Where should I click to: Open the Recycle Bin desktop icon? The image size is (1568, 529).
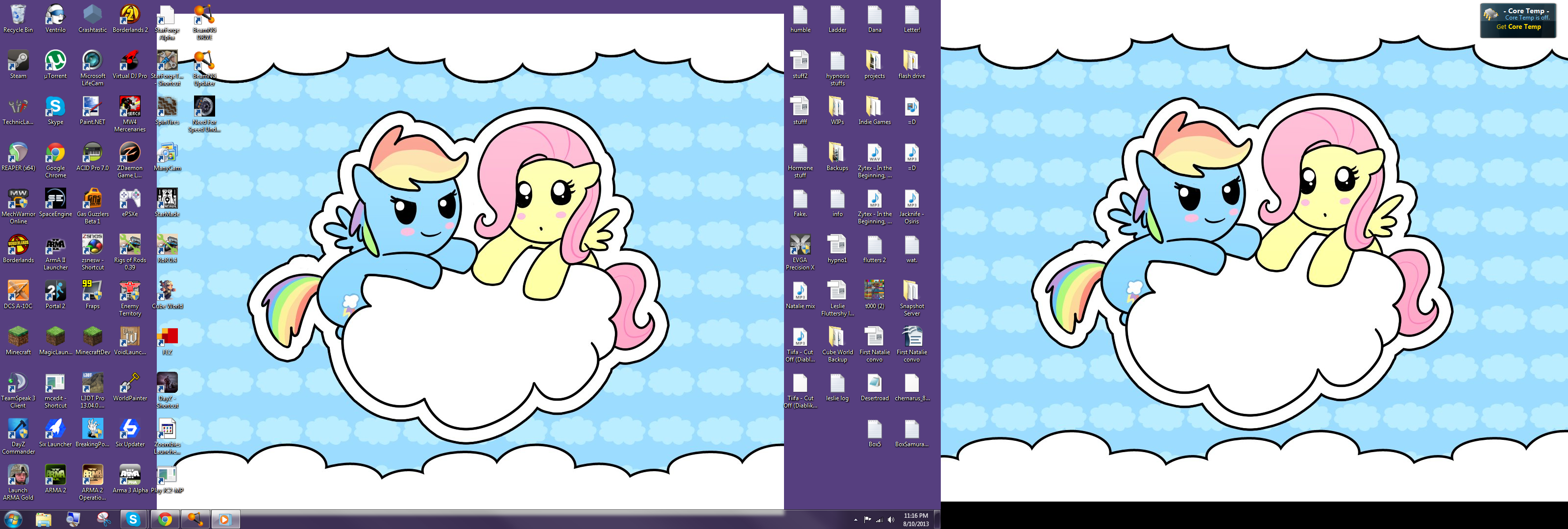18,19
